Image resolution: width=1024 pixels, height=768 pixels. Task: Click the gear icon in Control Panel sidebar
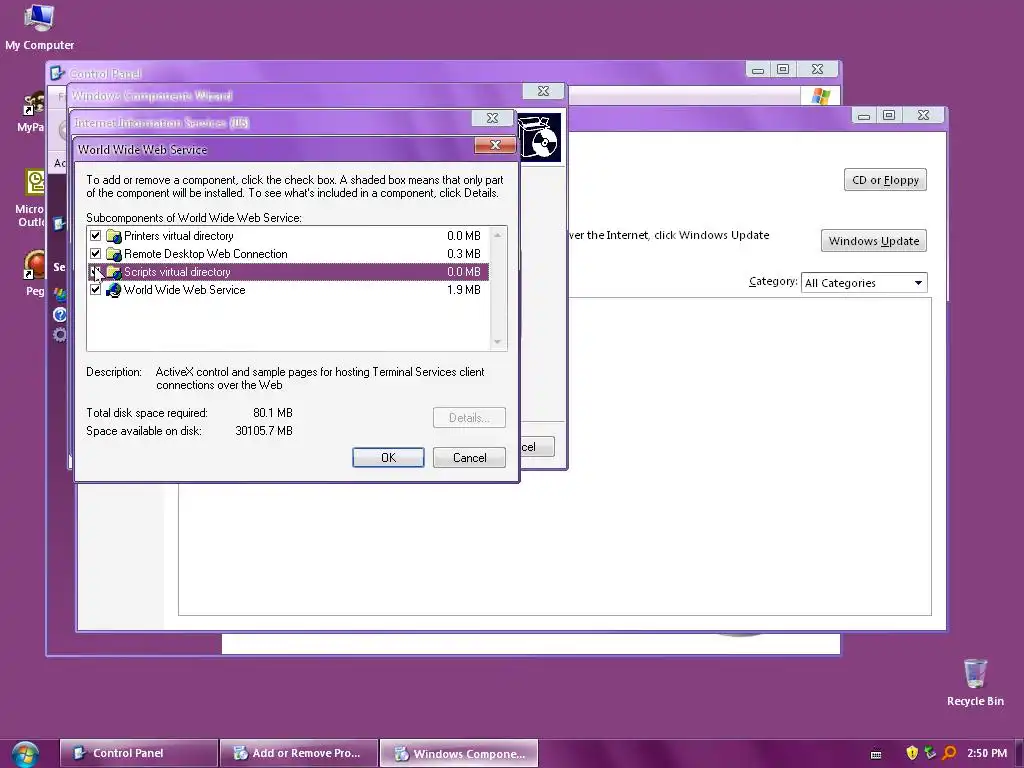tap(59, 335)
